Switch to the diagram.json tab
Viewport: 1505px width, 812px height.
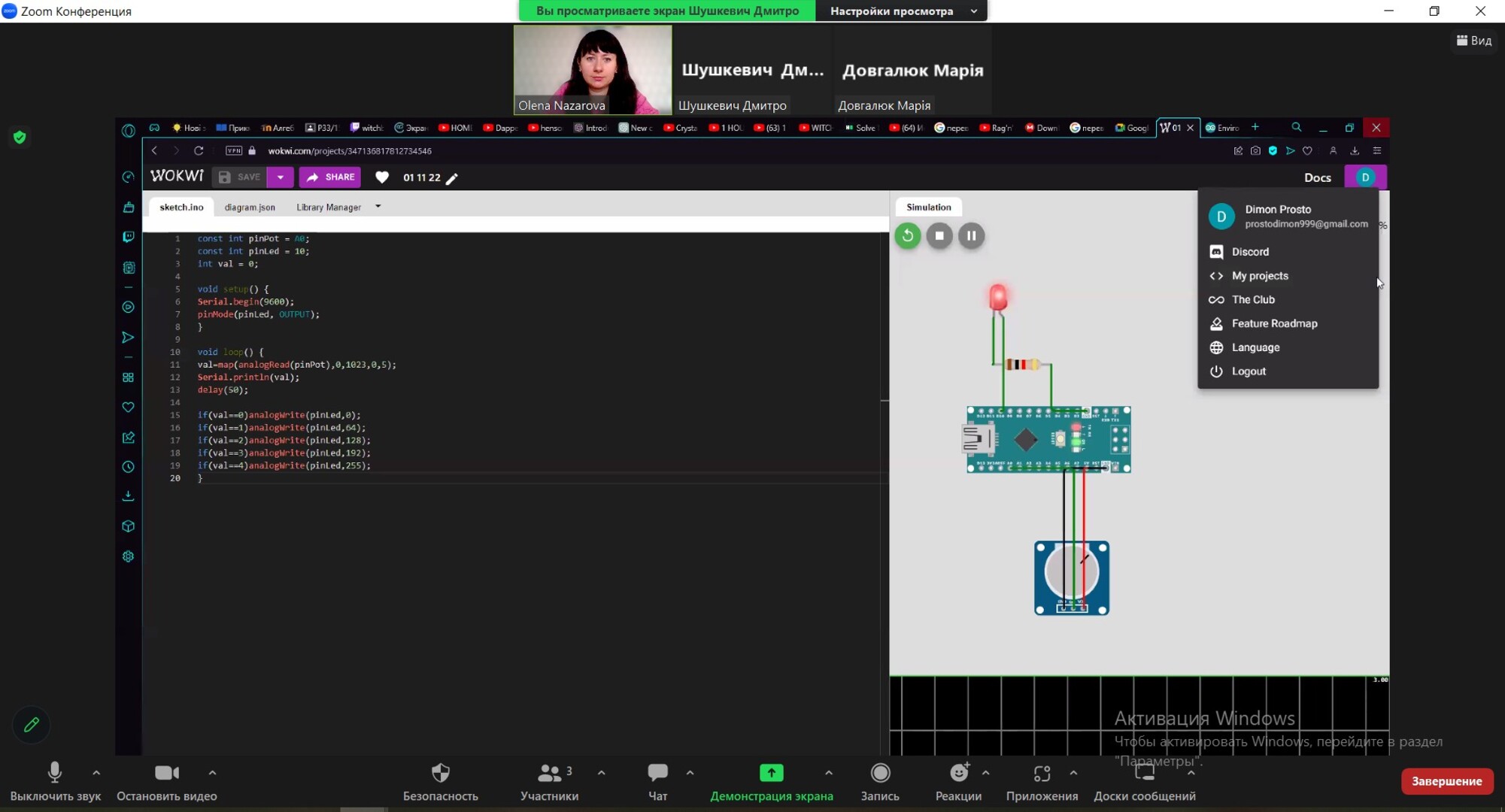250,208
